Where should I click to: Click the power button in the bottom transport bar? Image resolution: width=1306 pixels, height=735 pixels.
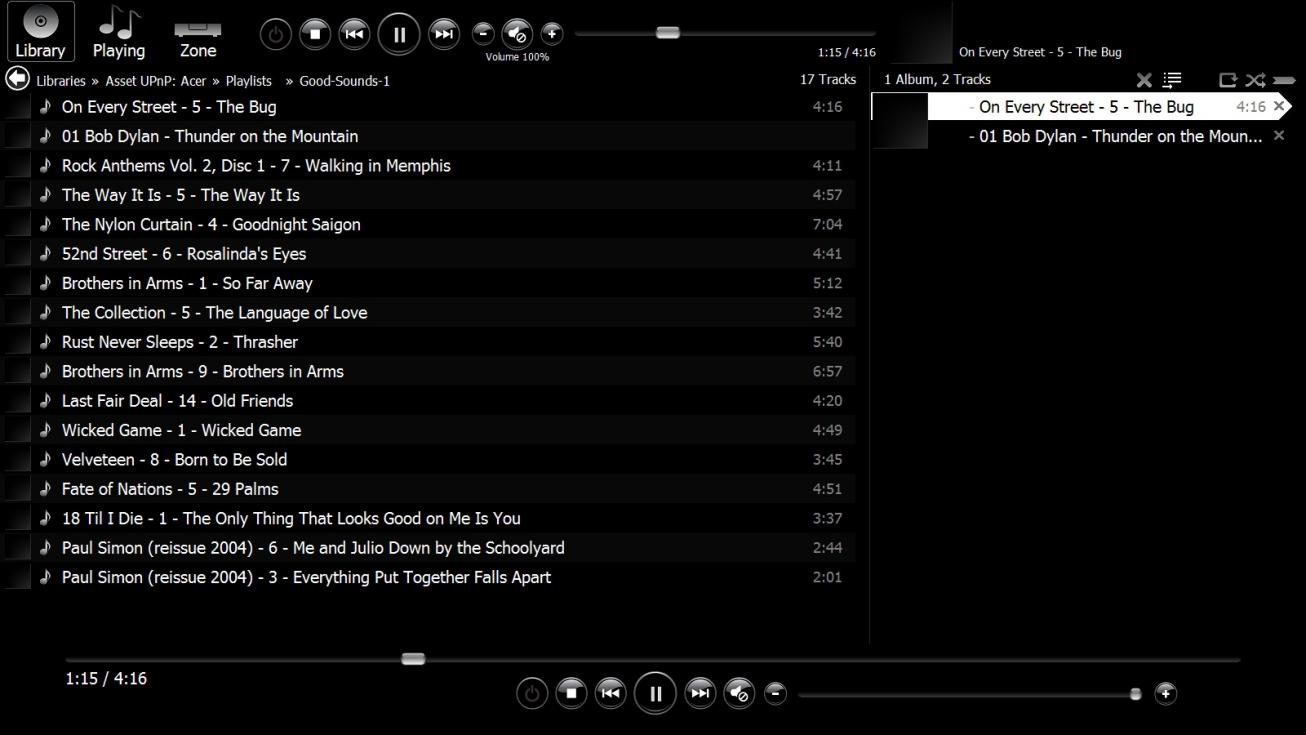(x=532, y=693)
